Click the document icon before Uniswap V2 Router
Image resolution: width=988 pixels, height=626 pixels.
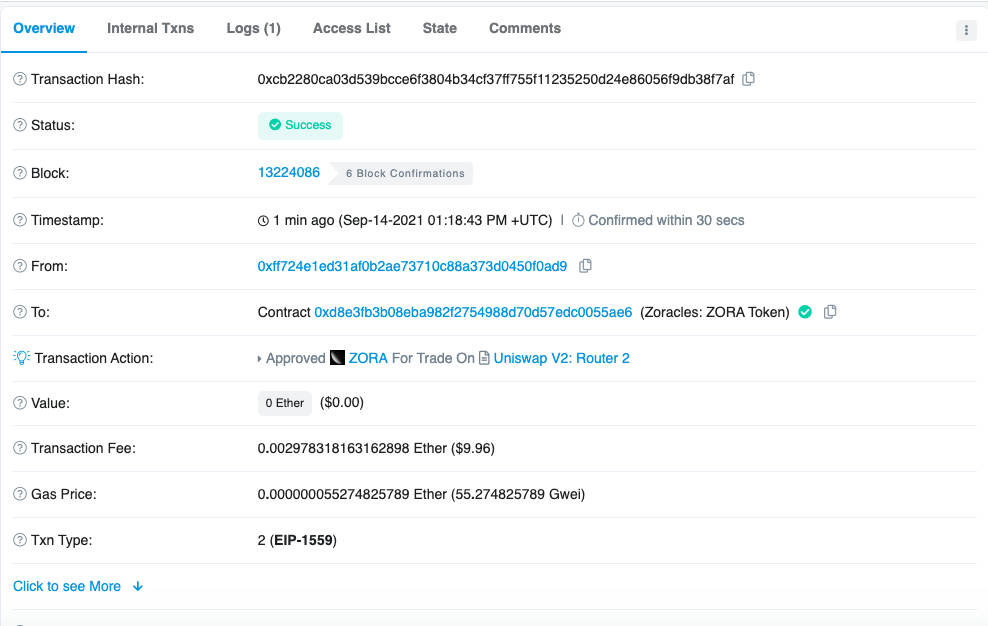pyautogui.click(x=484, y=358)
